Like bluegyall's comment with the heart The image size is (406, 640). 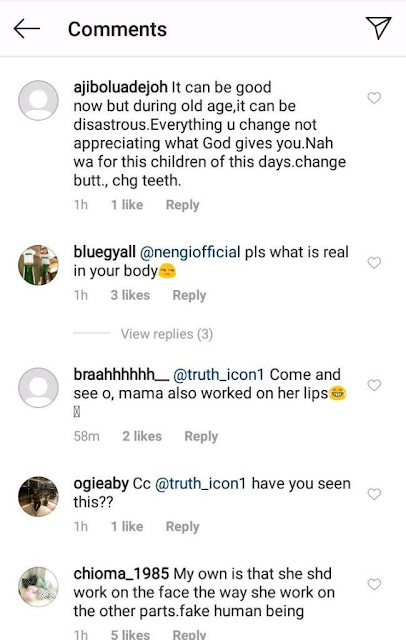pyautogui.click(x=374, y=262)
